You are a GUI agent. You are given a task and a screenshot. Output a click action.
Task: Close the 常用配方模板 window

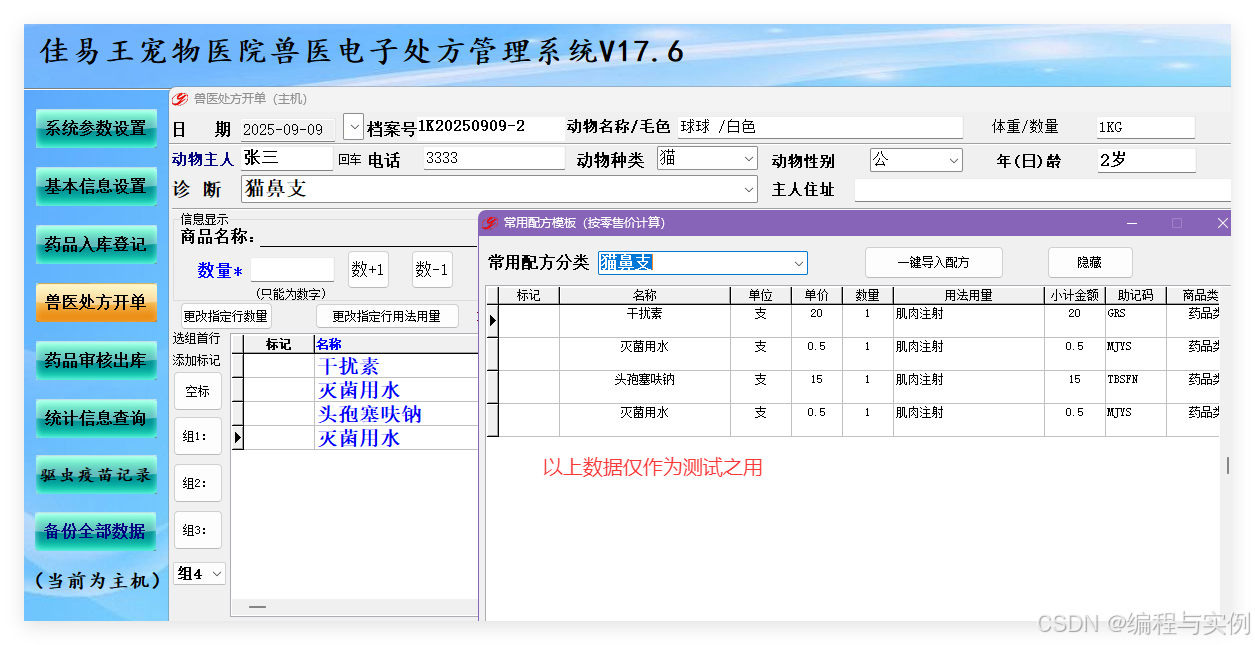[1222, 223]
